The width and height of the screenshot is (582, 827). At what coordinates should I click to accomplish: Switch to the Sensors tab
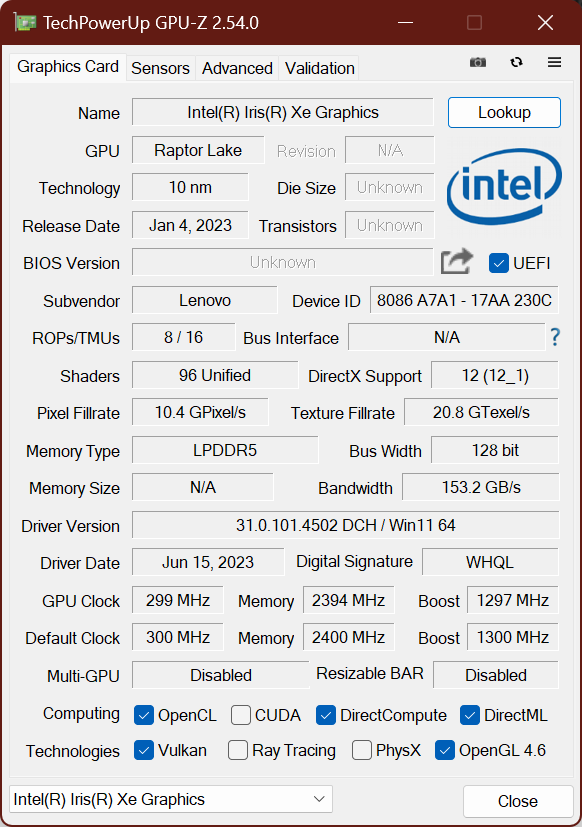(x=160, y=68)
